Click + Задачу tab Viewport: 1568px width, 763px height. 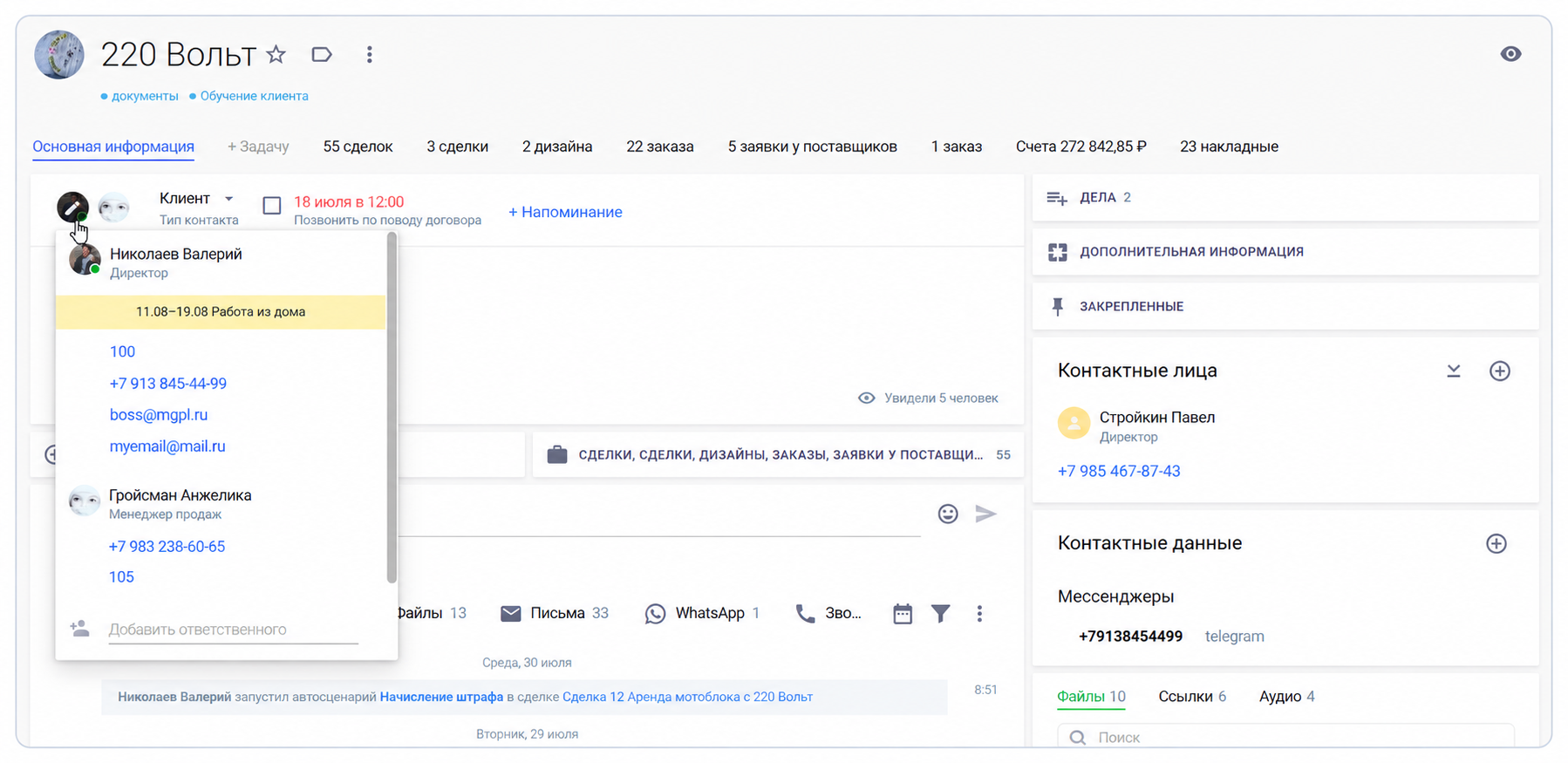(258, 146)
